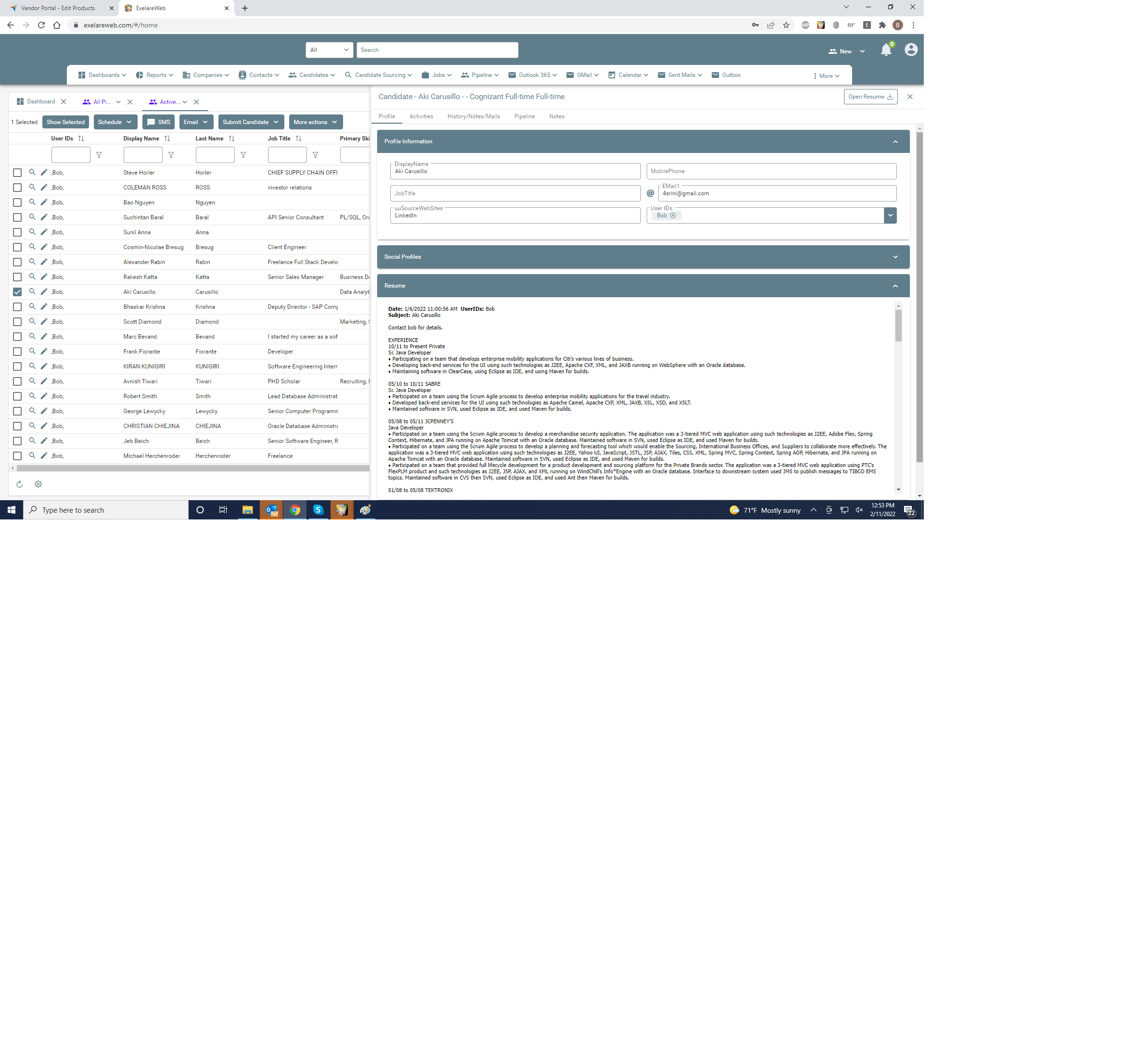
Task: Switch to the Activities tab
Action: 421,116
